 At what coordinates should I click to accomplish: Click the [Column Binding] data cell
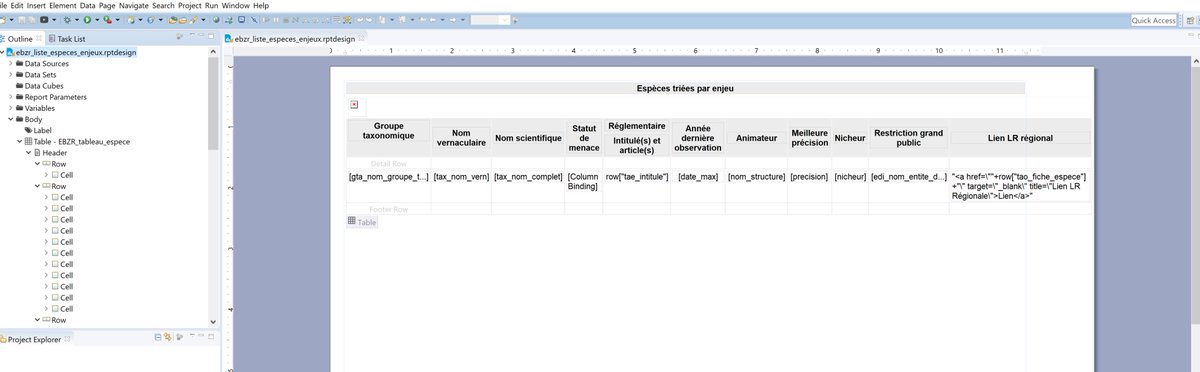click(x=584, y=181)
